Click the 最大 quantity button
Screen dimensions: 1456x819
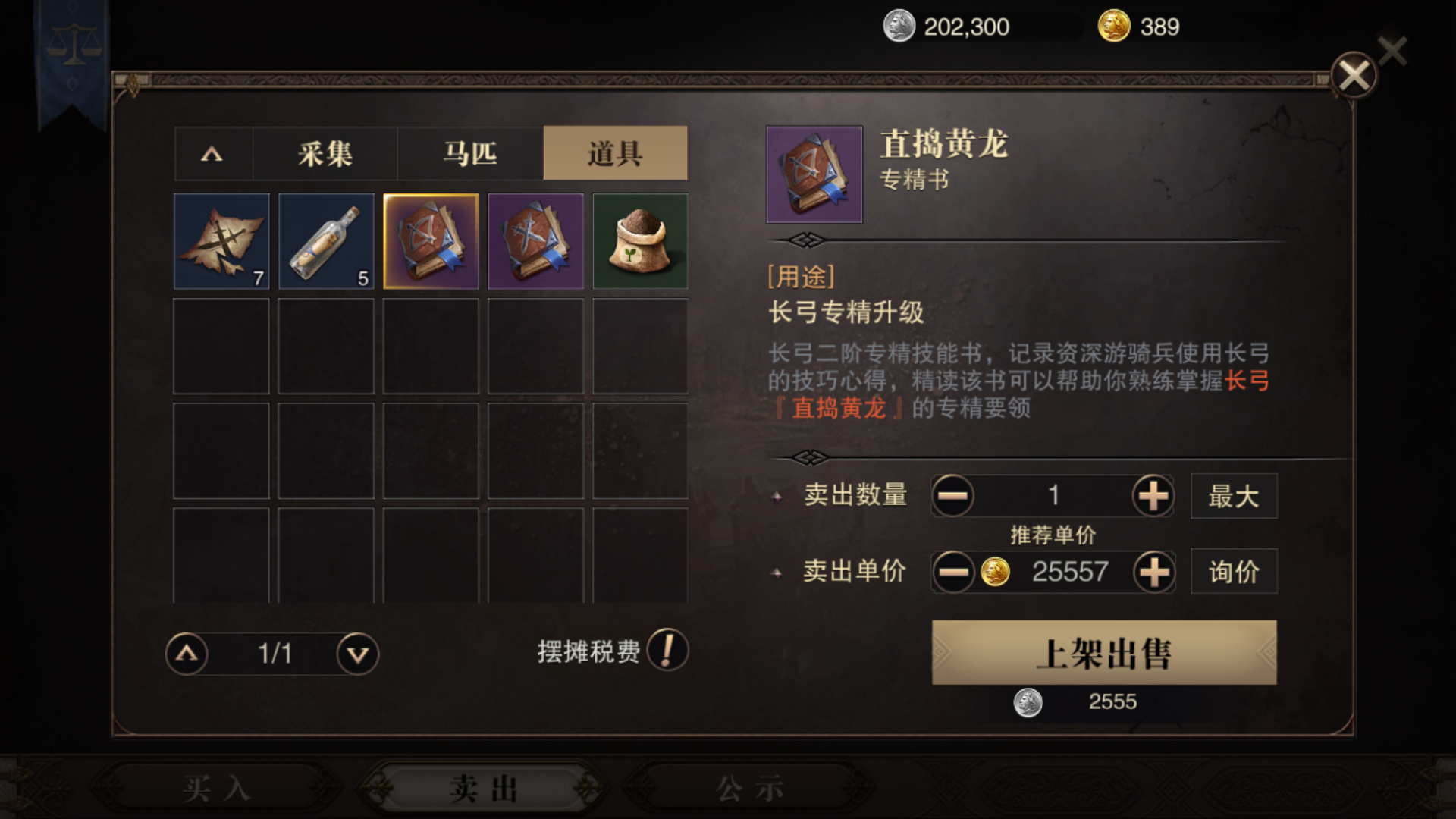pos(1234,496)
